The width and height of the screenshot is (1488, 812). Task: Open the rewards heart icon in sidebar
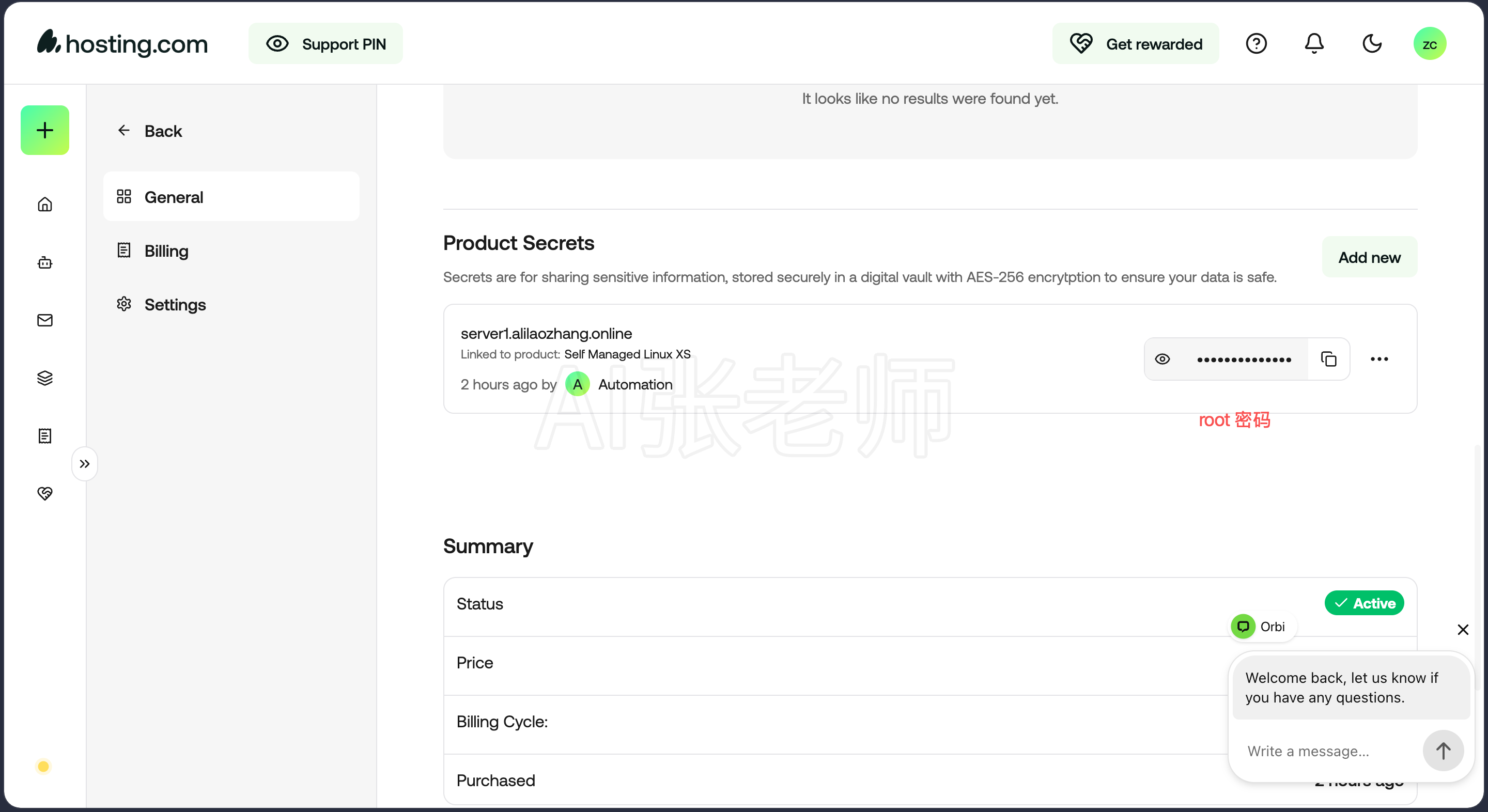point(45,493)
